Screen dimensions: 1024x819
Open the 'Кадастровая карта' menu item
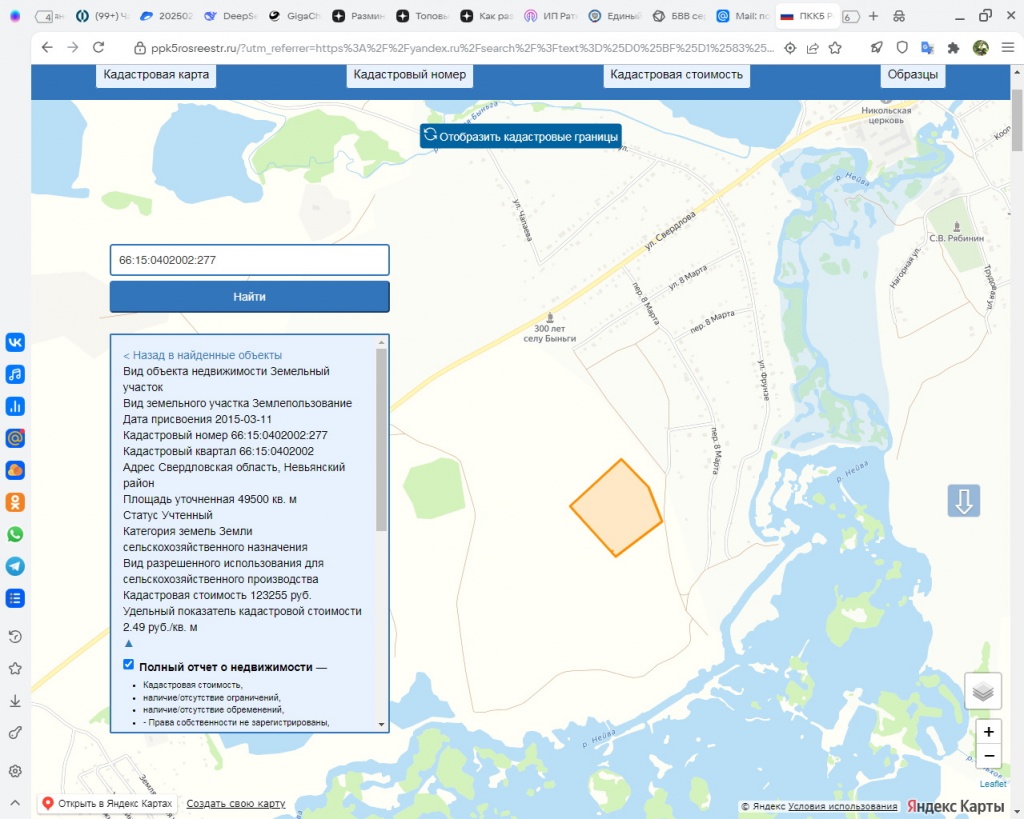(159, 75)
